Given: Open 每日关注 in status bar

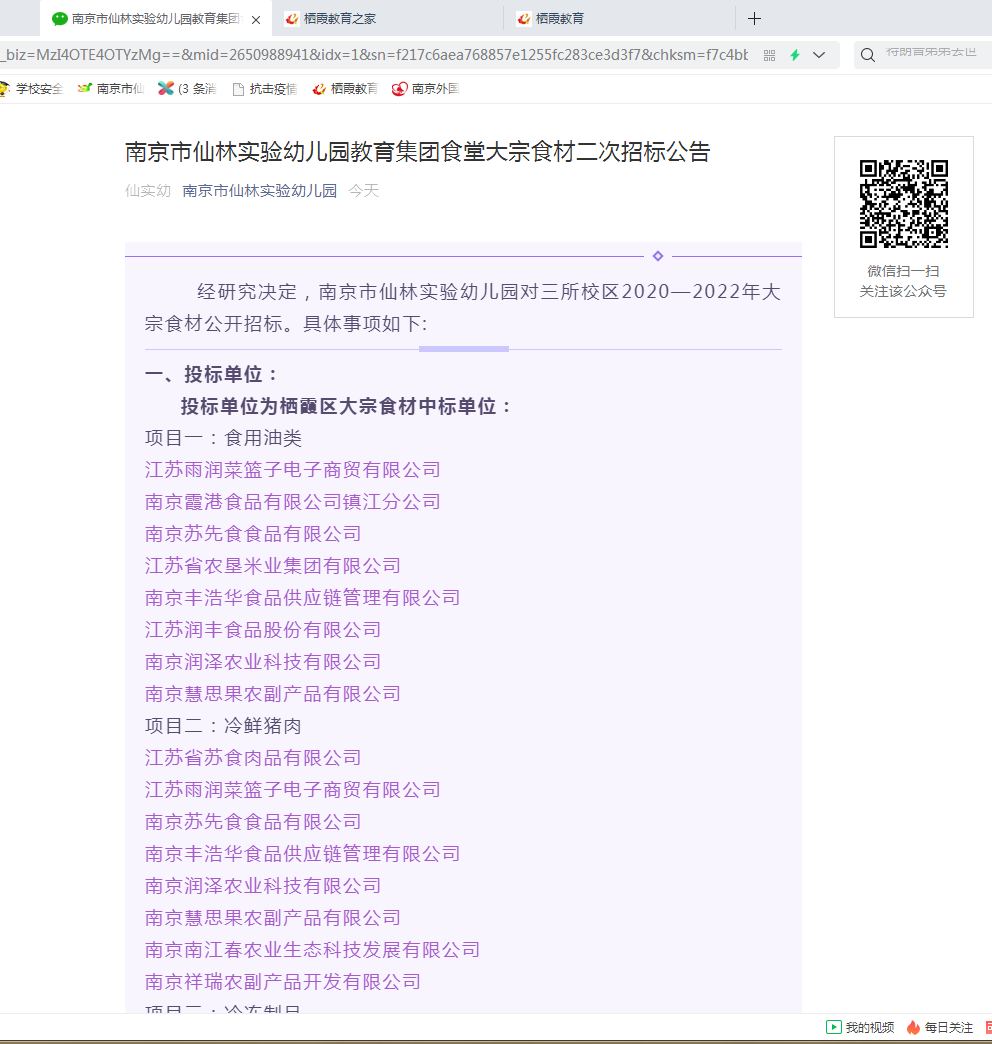Looking at the screenshot, I should click(x=940, y=1027).
